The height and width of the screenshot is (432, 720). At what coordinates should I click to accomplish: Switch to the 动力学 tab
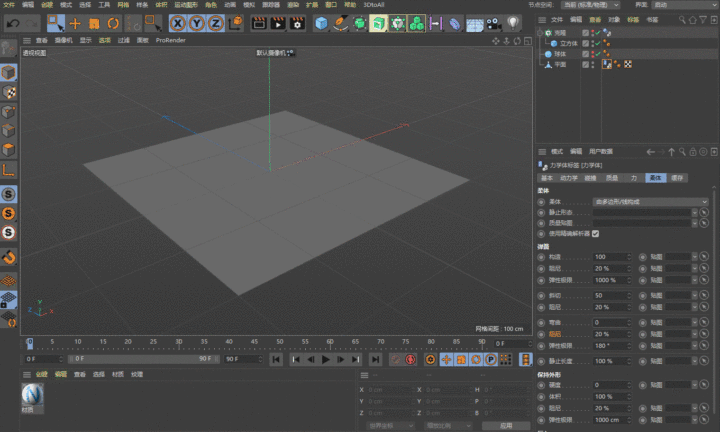pos(567,176)
